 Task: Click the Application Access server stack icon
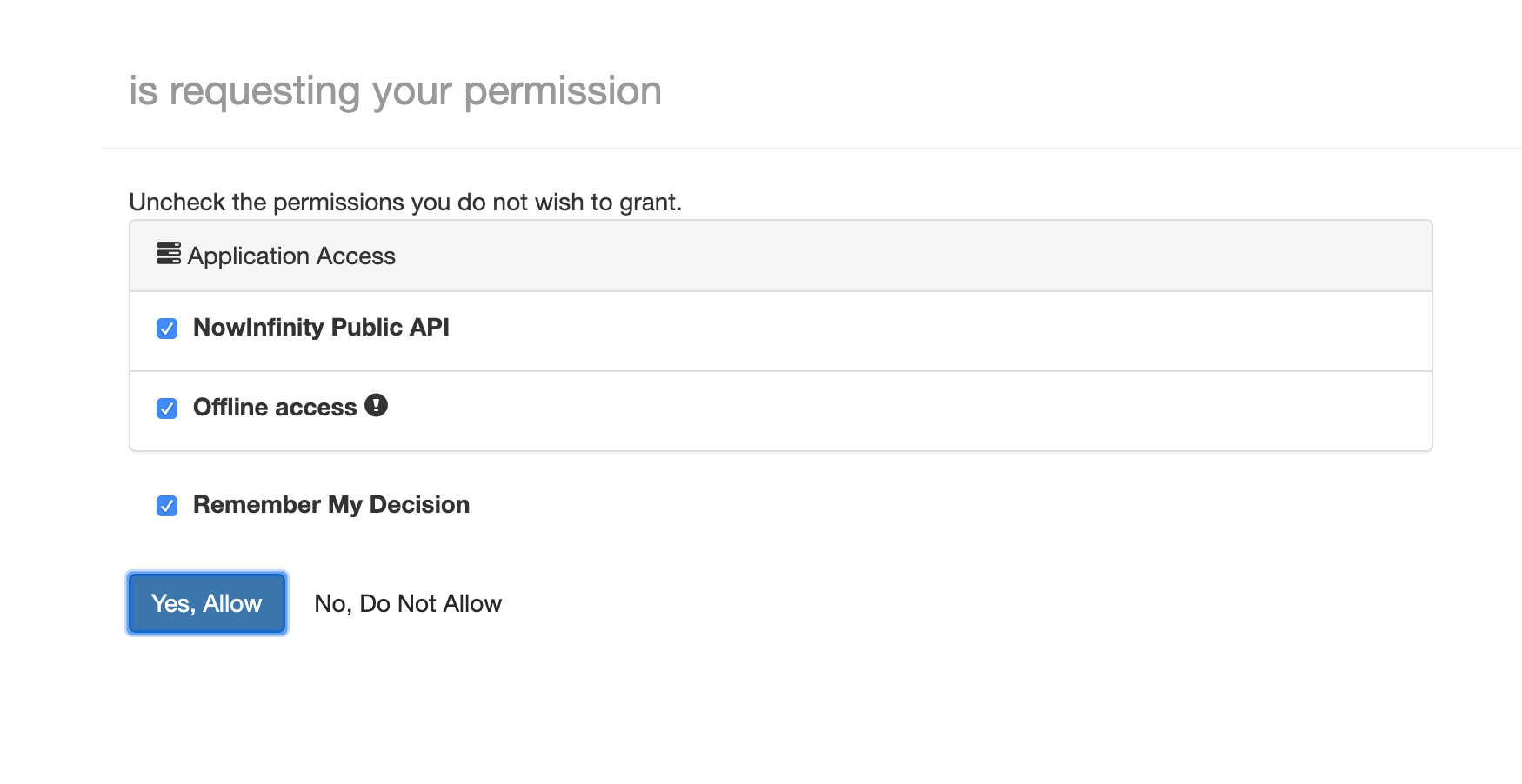[x=168, y=253]
